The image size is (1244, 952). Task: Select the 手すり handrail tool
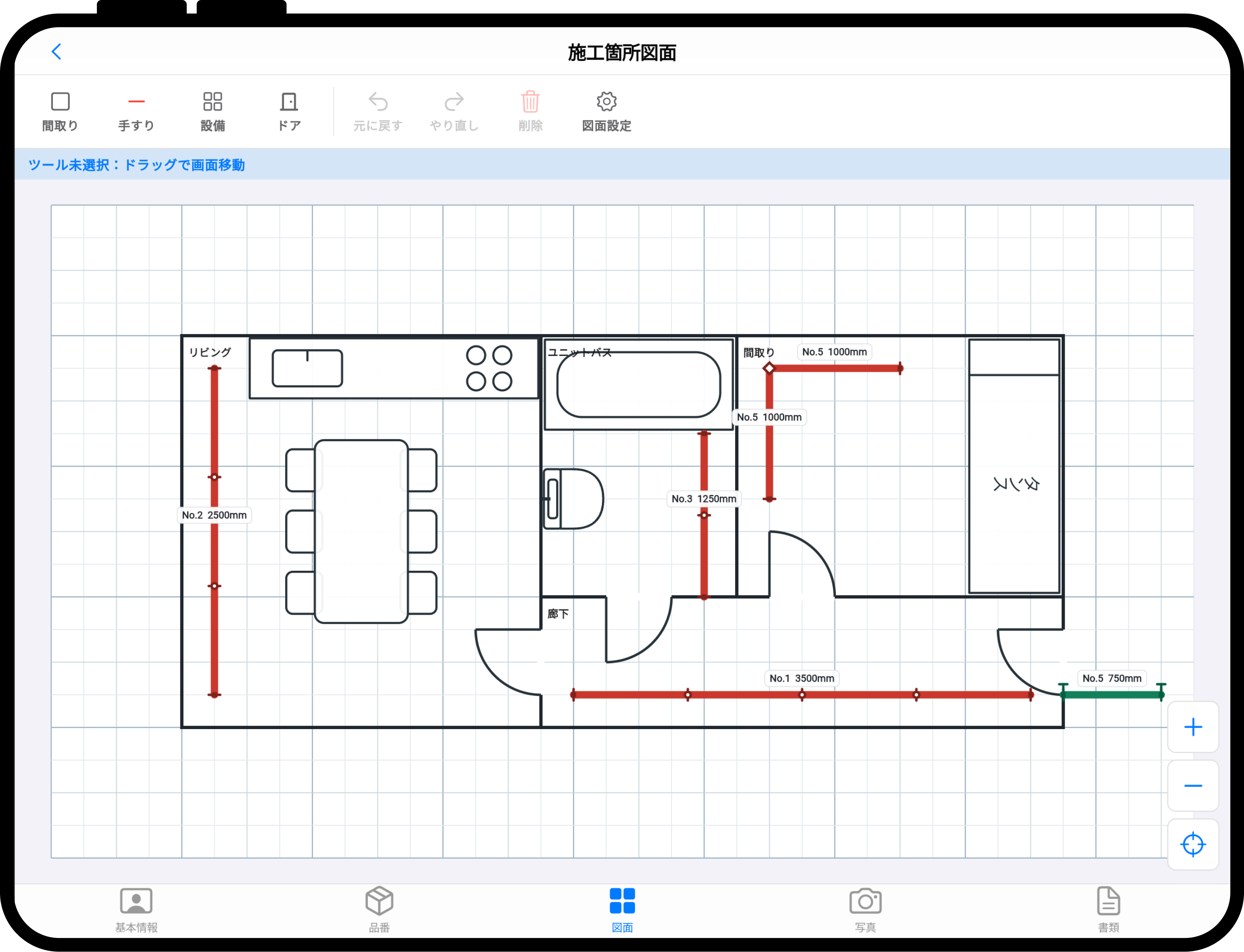(x=136, y=112)
